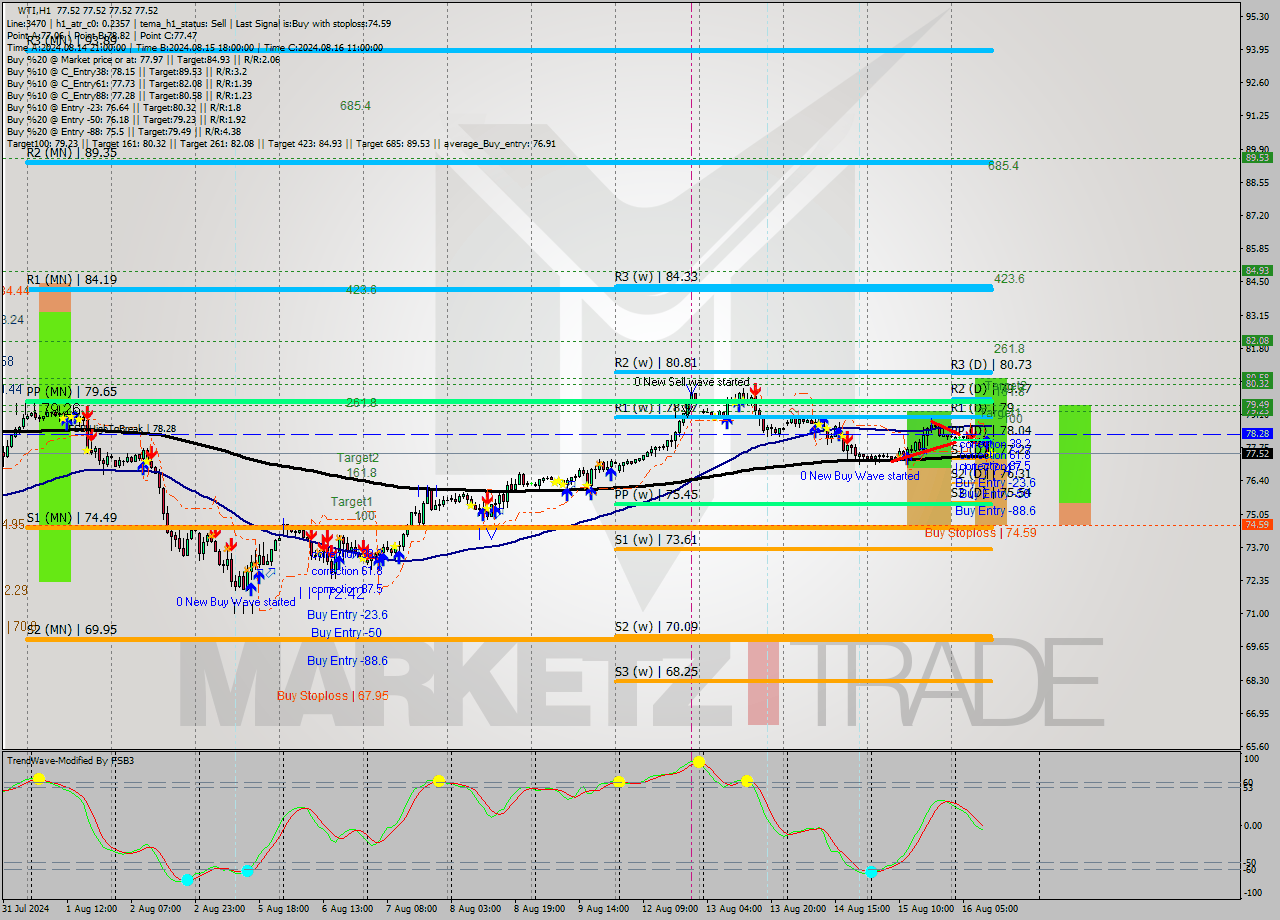Click the '16 Aug 05:00' time axis label

(989, 909)
